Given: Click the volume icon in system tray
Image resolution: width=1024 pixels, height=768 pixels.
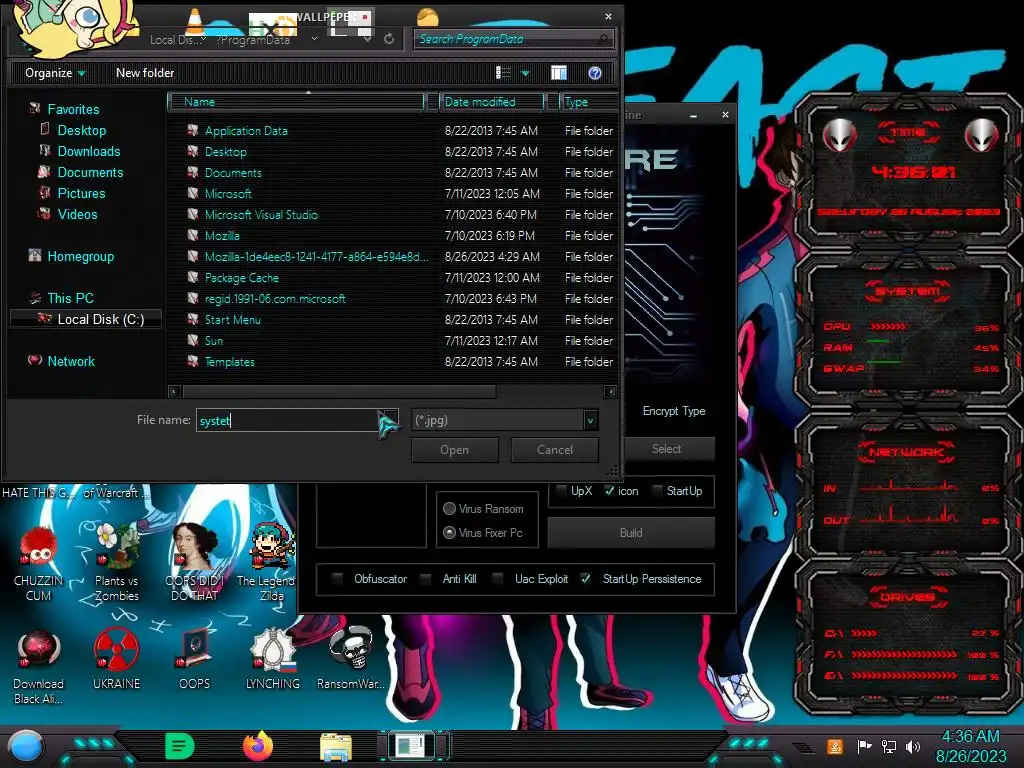Looking at the screenshot, I should pos(913,746).
